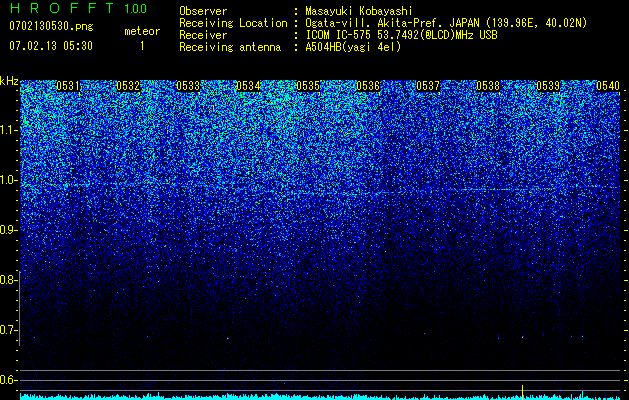Image resolution: width=629 pixels, height=400 pixels.
Task: Click the observer name Masayuki Kobayashi
Action: pos(358,11)
